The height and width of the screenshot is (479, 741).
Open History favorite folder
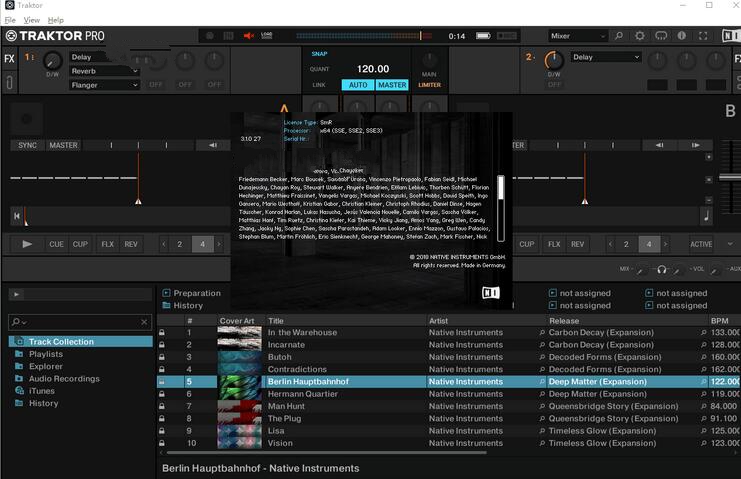(x=182, y=305)
